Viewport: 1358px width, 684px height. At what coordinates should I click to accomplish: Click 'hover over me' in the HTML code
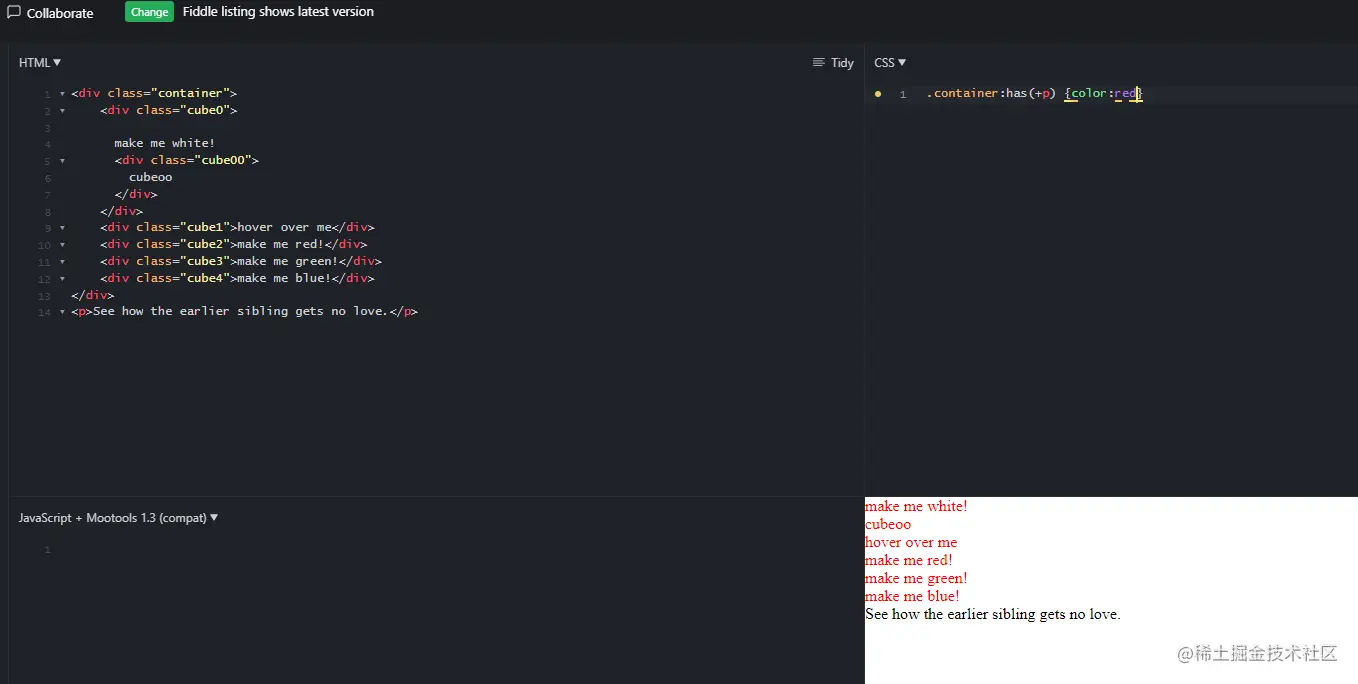[x=284, y=227]
